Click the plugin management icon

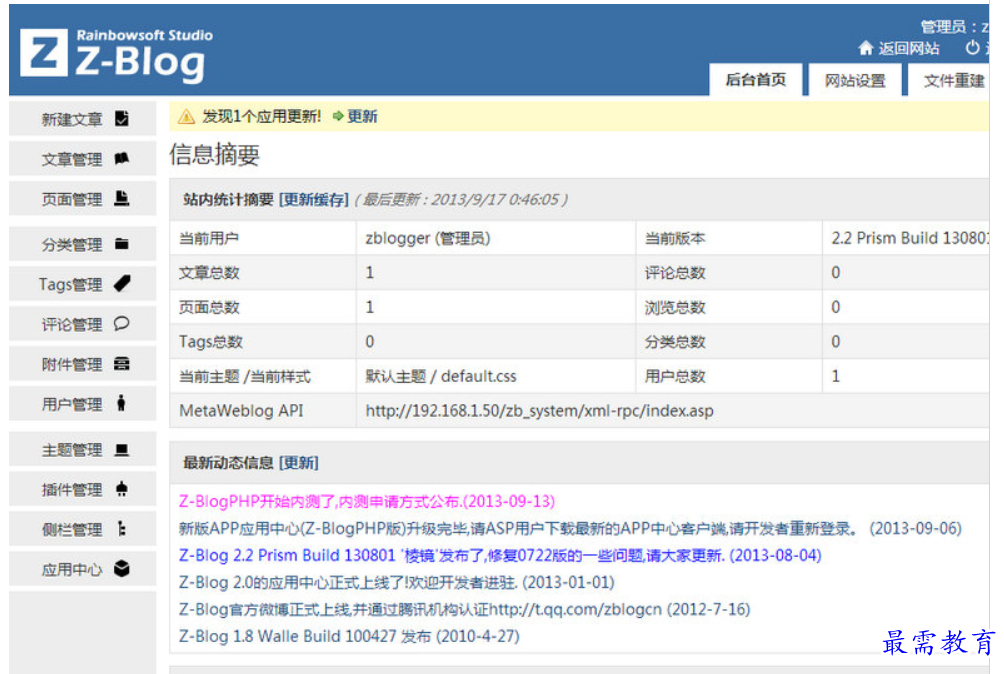click(x=122, y=489)
